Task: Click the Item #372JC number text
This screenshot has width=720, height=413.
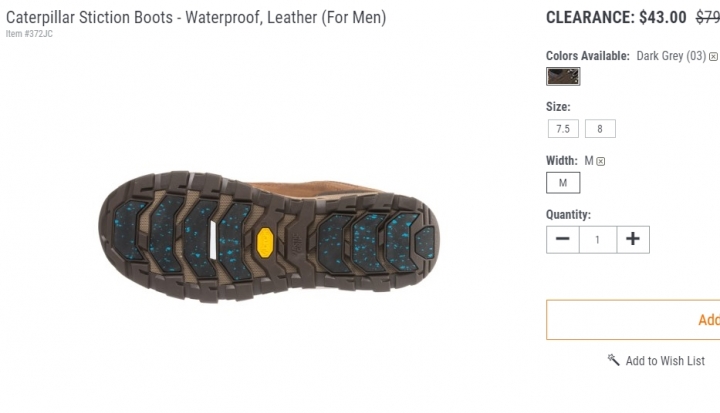Action: (29, 34)
